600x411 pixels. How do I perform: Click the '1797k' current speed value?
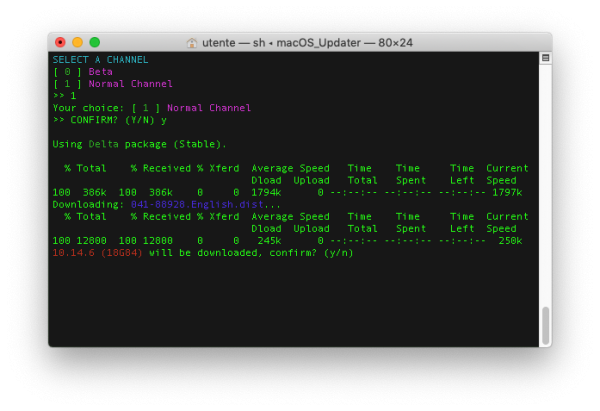point(507,192)
